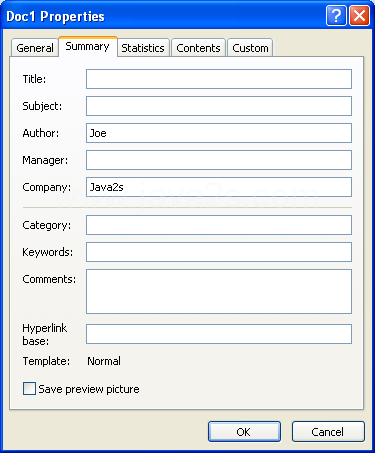Image resolution: width=375 pixels, height=453 pixels.
Task: Focus the Subject text box
Action: [x=219, y=106]
